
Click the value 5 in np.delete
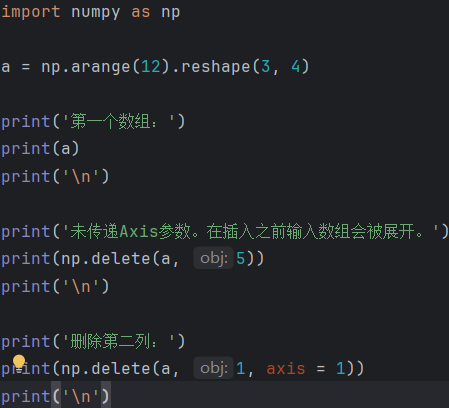click(x=240, y=259)
